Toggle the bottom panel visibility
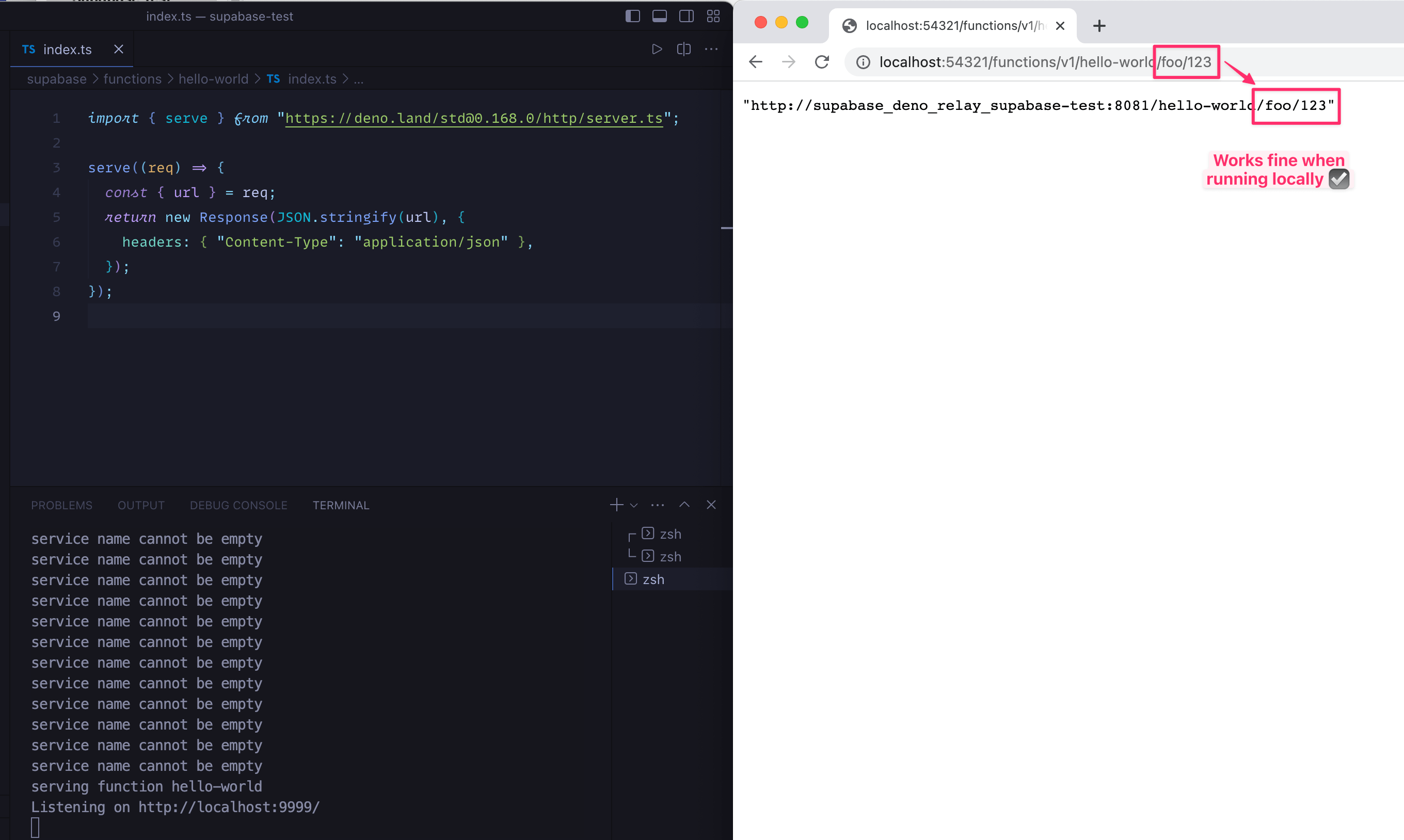Screen dimensions: 1404x840 [659, 16]
